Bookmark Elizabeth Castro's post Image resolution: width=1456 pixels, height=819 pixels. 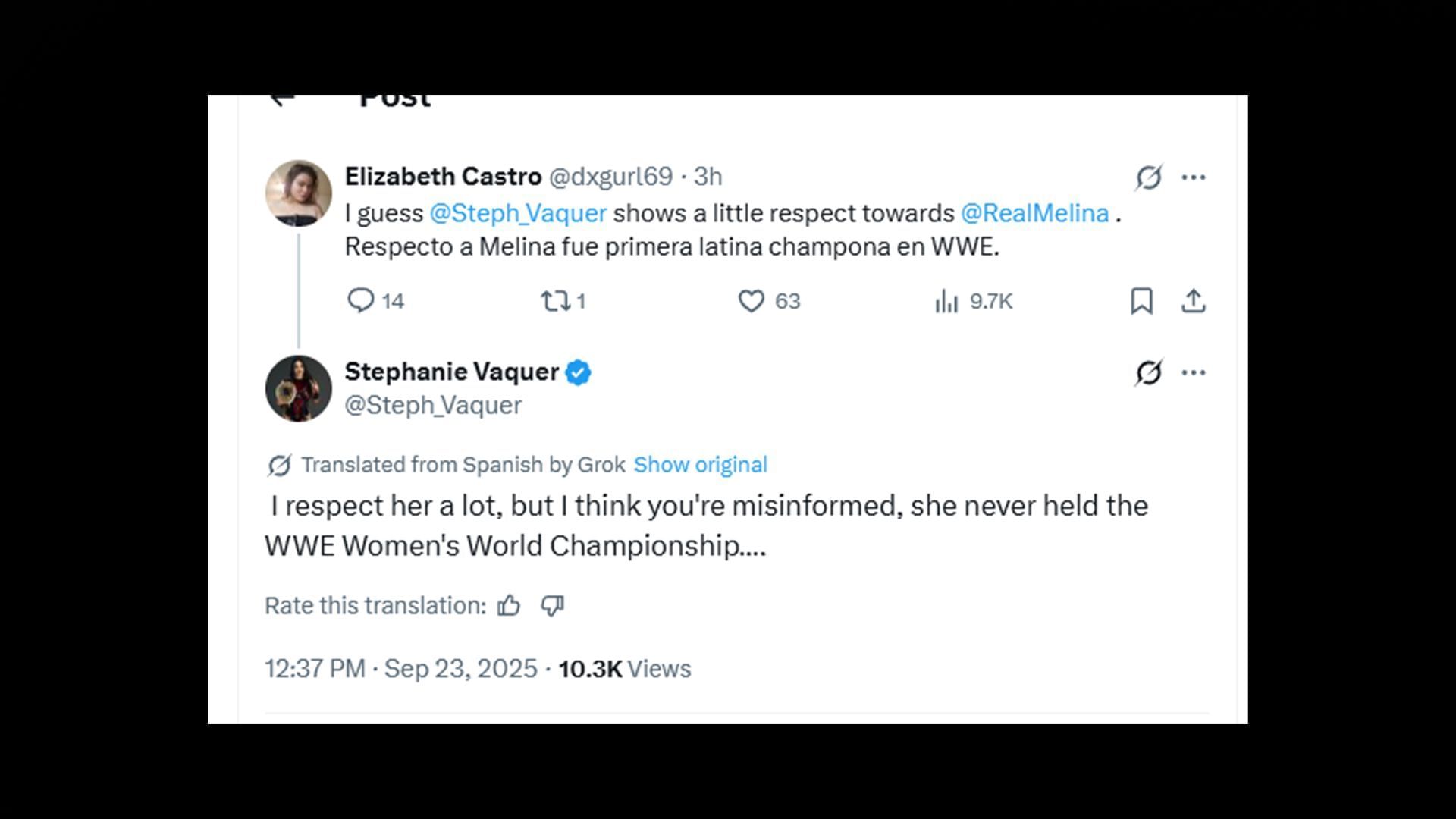pos(1141,301)
